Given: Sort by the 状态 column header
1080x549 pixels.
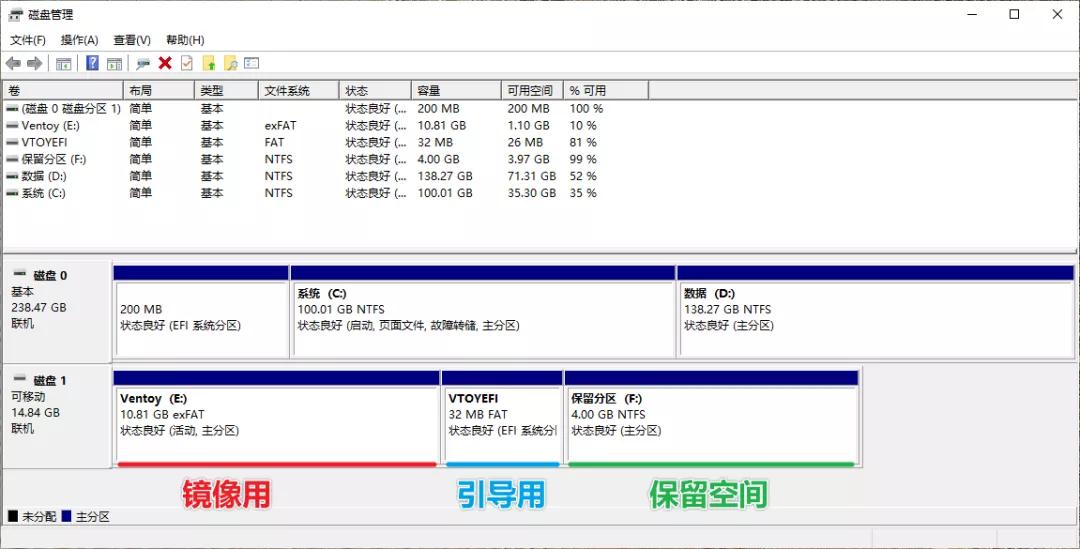Looking at the screenshot, I should (375, 90).
